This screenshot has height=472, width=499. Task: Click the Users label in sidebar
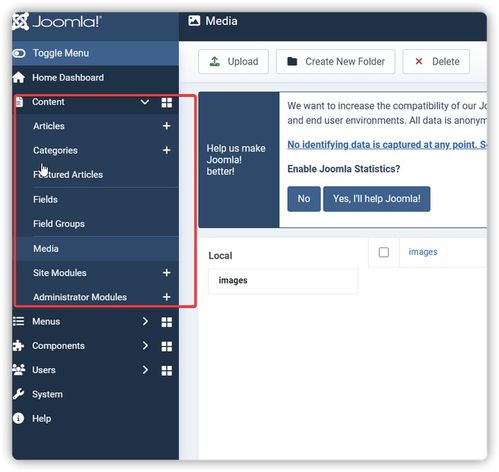click(x=44, y=370)
